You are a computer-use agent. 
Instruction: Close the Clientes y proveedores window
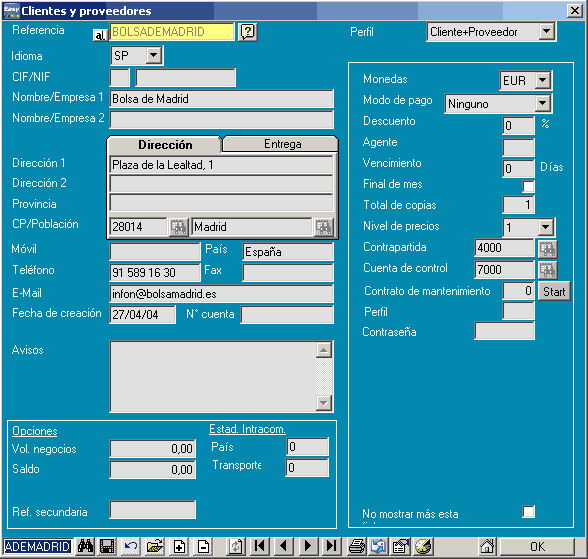[575, 10]
